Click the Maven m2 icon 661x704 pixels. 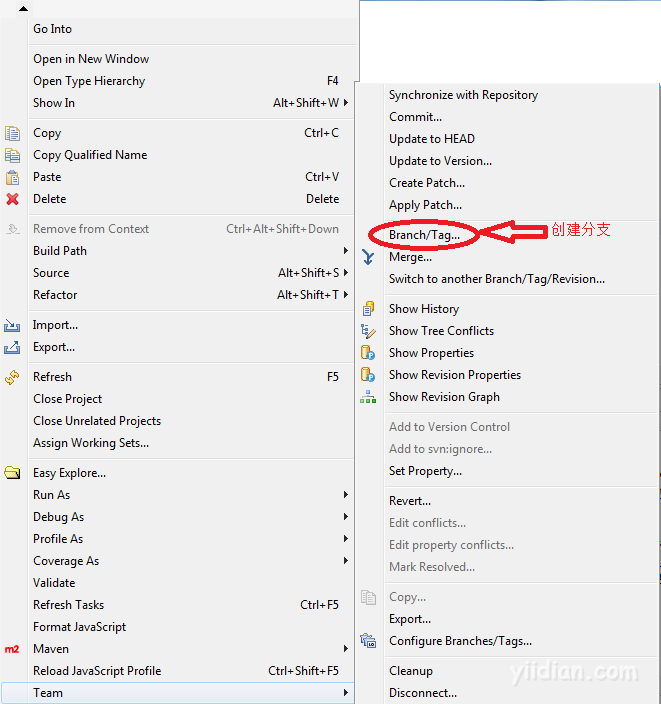(x=12, y=649)
